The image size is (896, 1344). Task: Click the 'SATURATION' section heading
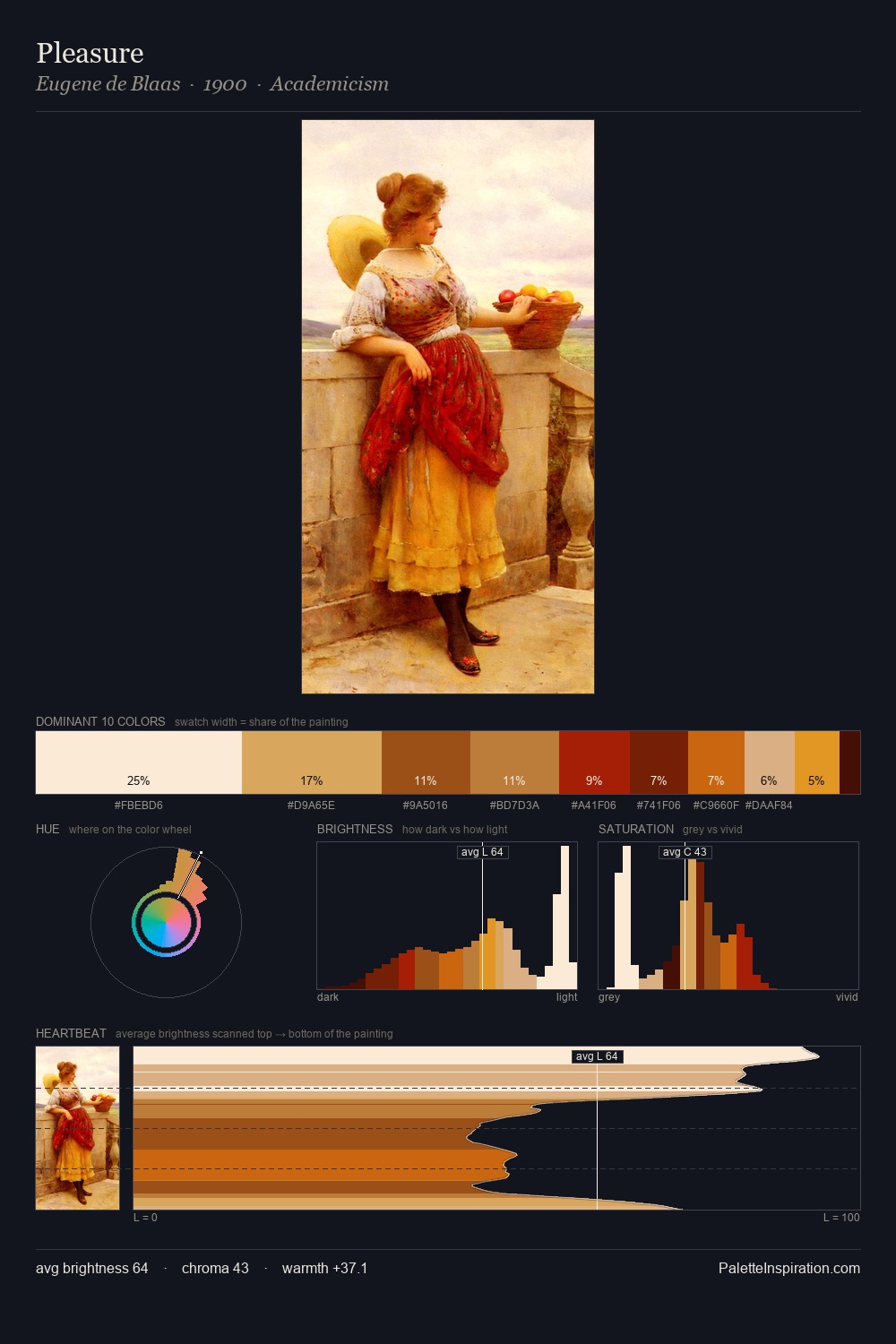(x=636, y=829)
